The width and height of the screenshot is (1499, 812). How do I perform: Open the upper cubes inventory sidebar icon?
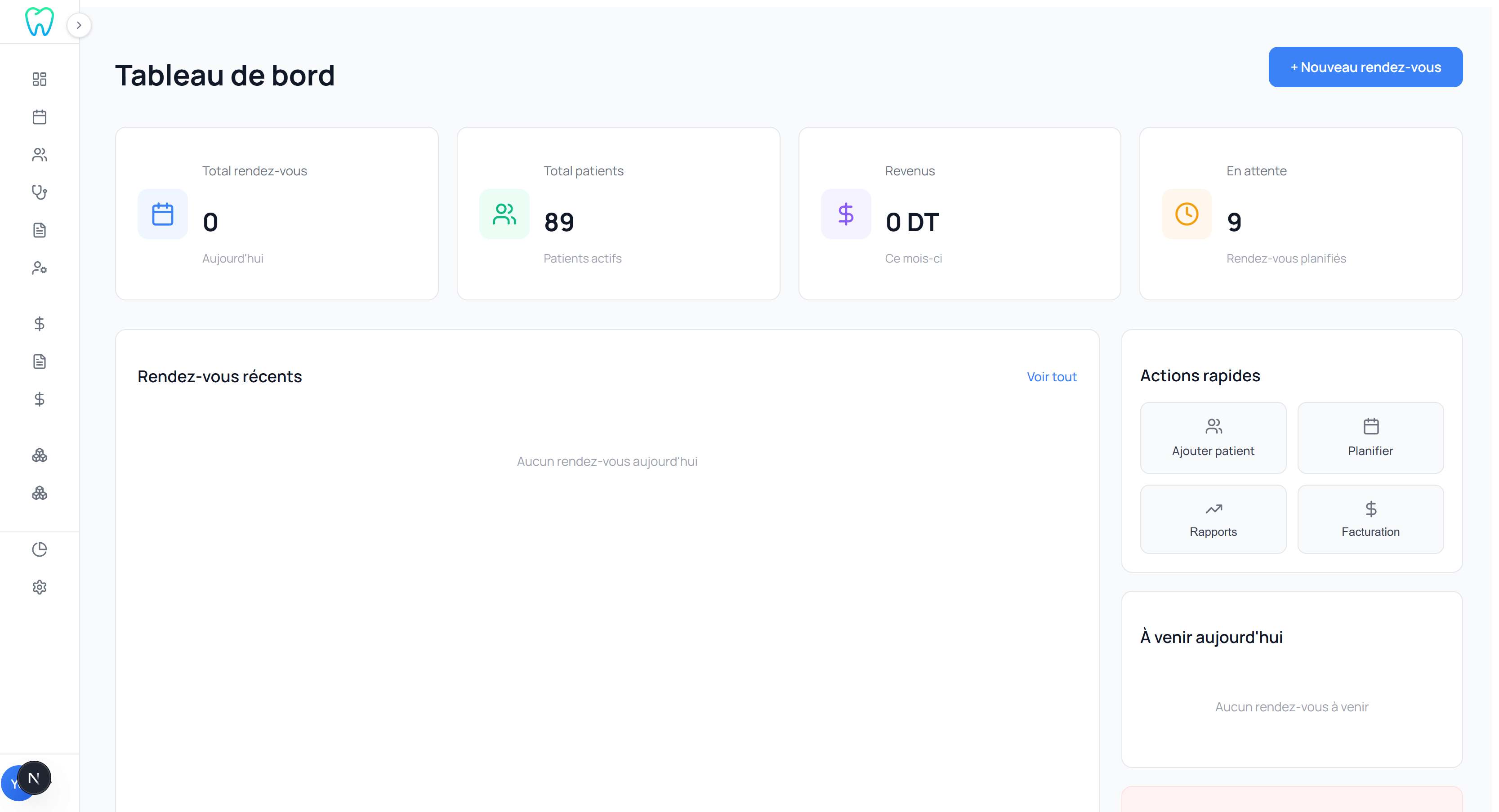click(x=40, y=455)
